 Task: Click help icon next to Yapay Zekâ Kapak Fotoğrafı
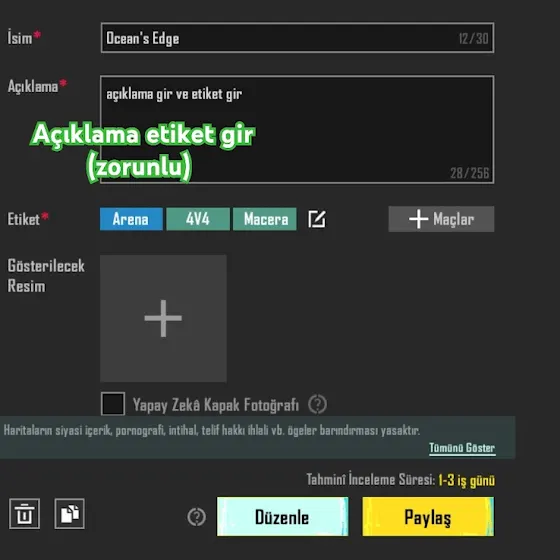click(318, 404)
